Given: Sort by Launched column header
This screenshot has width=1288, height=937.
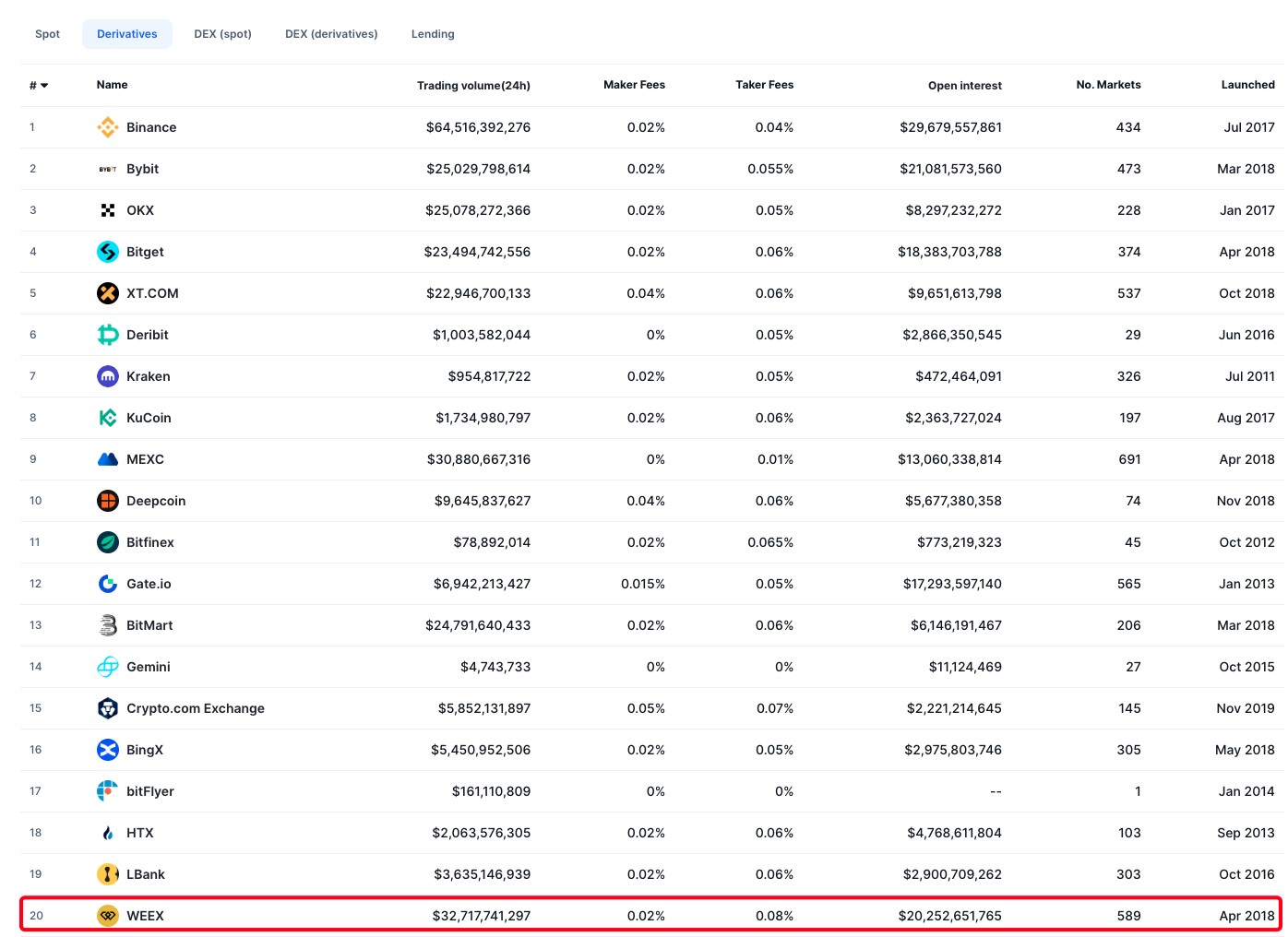Looking at the screenshot, I should tap(1247, 85).
